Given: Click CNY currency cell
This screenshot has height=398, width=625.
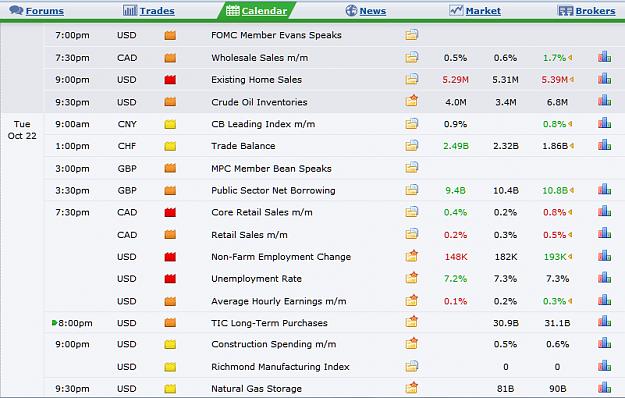Looking at the screenshot, I should pos(127,124).
